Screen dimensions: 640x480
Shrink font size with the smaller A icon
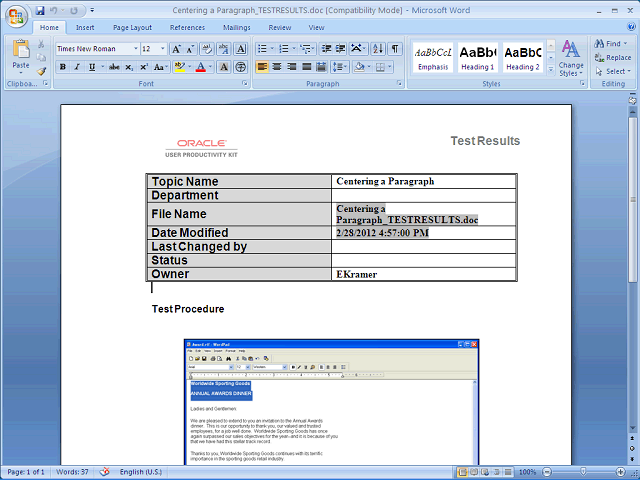click(x=190, y=49)
